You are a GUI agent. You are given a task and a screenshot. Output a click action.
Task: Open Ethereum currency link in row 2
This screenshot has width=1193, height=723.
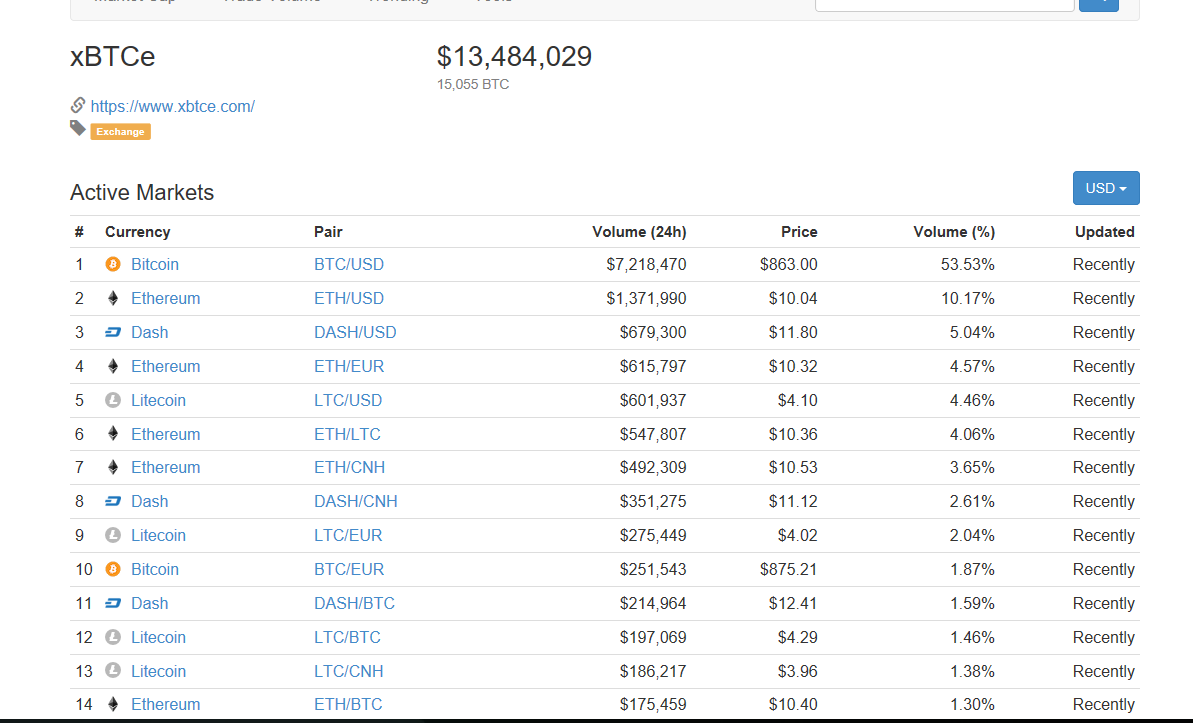point(165,298)
